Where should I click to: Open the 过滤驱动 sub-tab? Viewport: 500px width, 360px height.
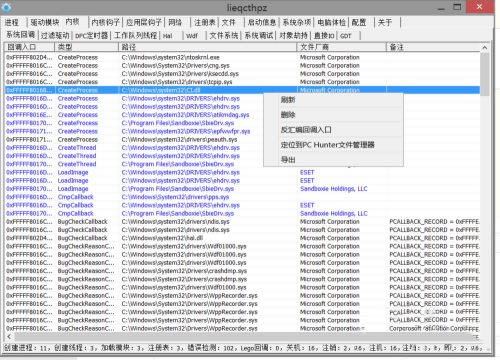click(55, 35)
